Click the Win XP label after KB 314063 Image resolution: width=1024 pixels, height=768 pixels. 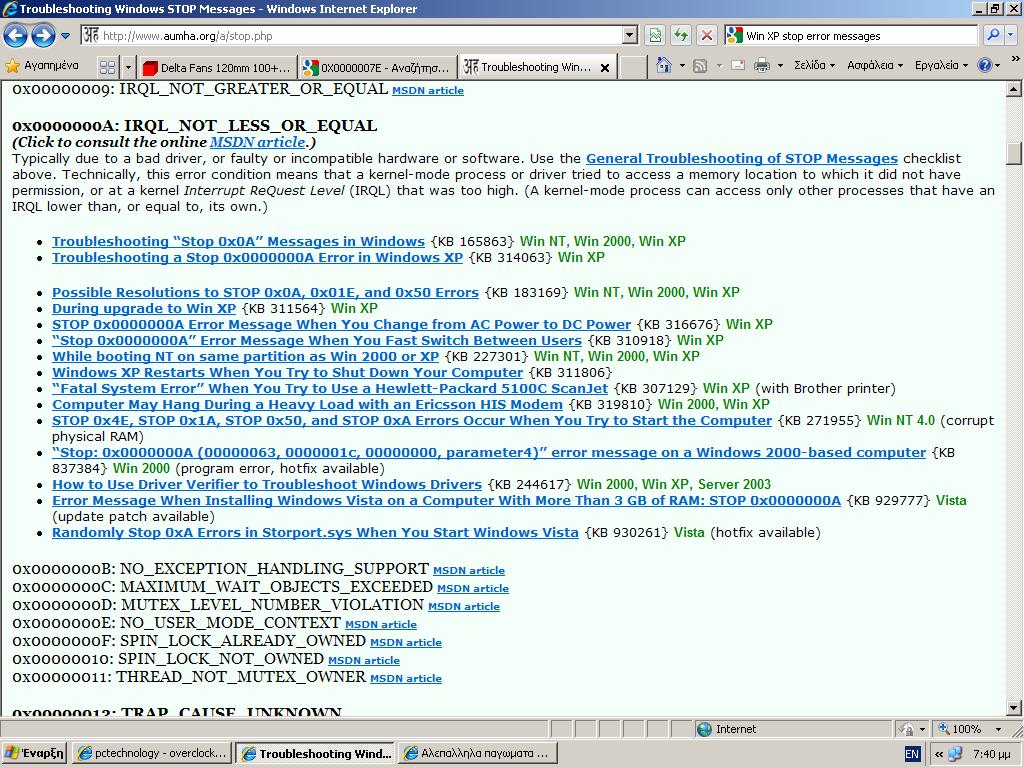(581, 257)
